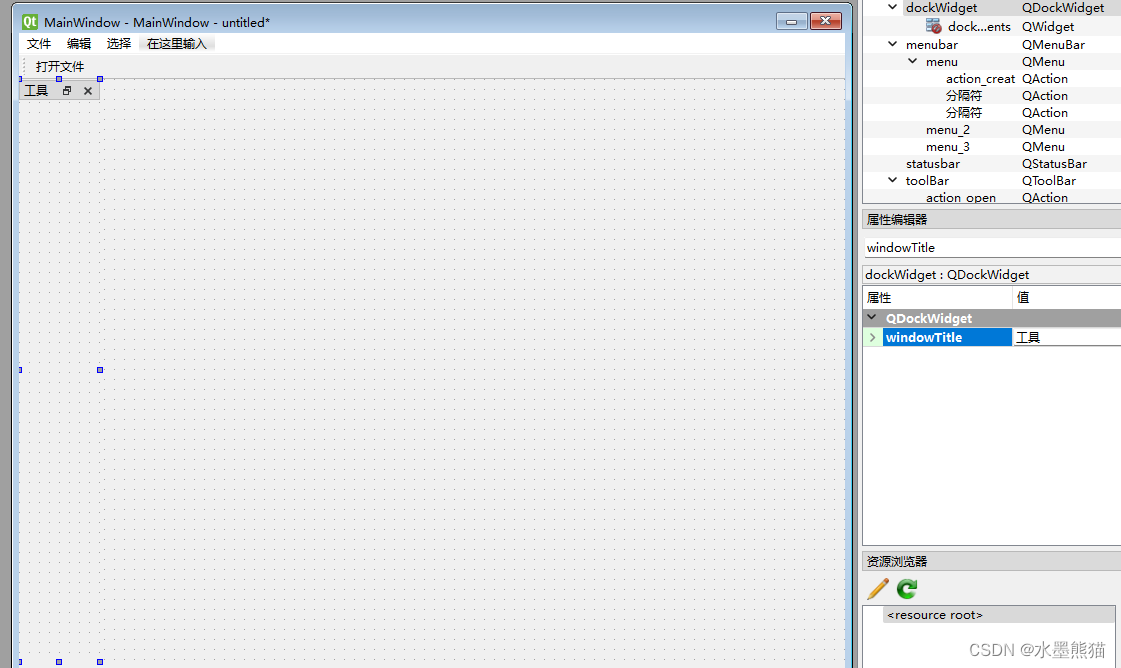Viewport: 1121px width, 668px height.
Task: Collapse the dockWidget tree node
Action: pos(892,7)
